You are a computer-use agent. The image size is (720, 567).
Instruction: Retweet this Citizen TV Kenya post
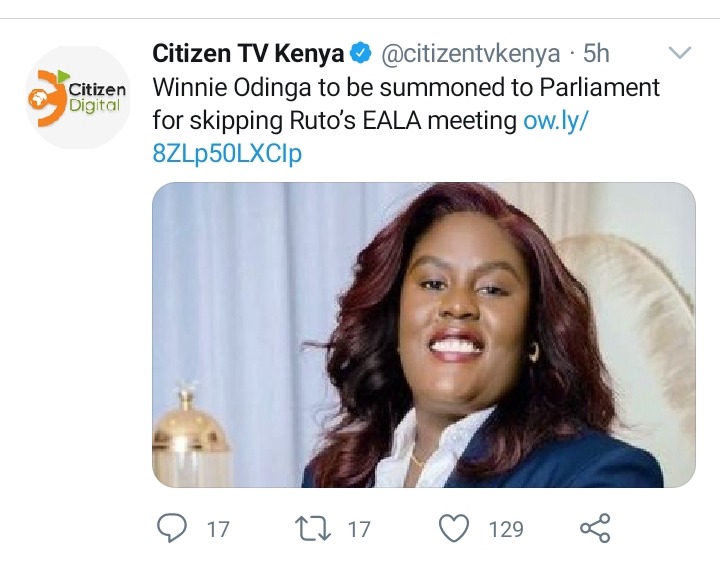[x=312, y=528]
